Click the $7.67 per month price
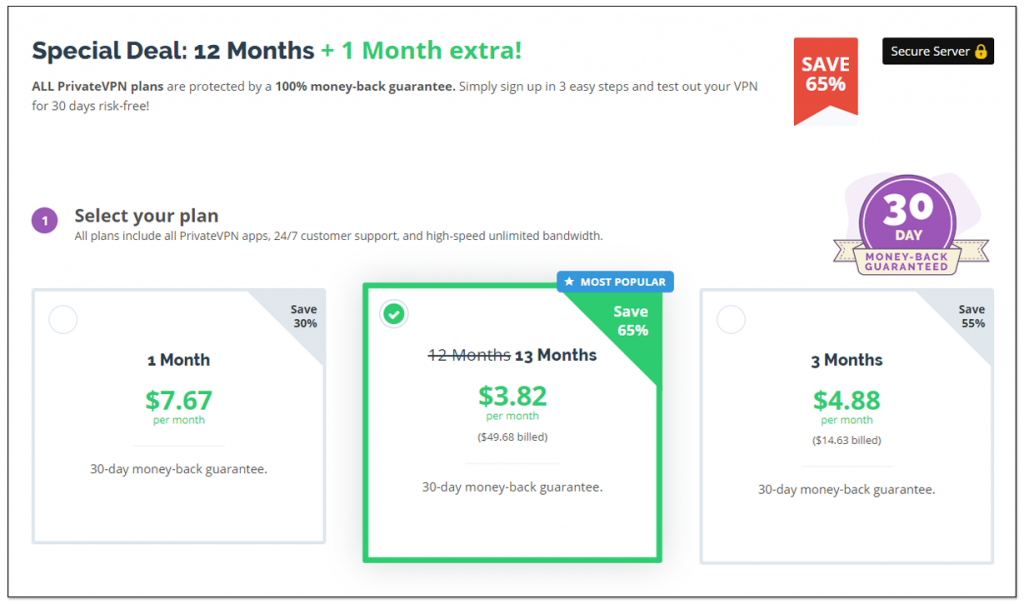 click(179, 401)
